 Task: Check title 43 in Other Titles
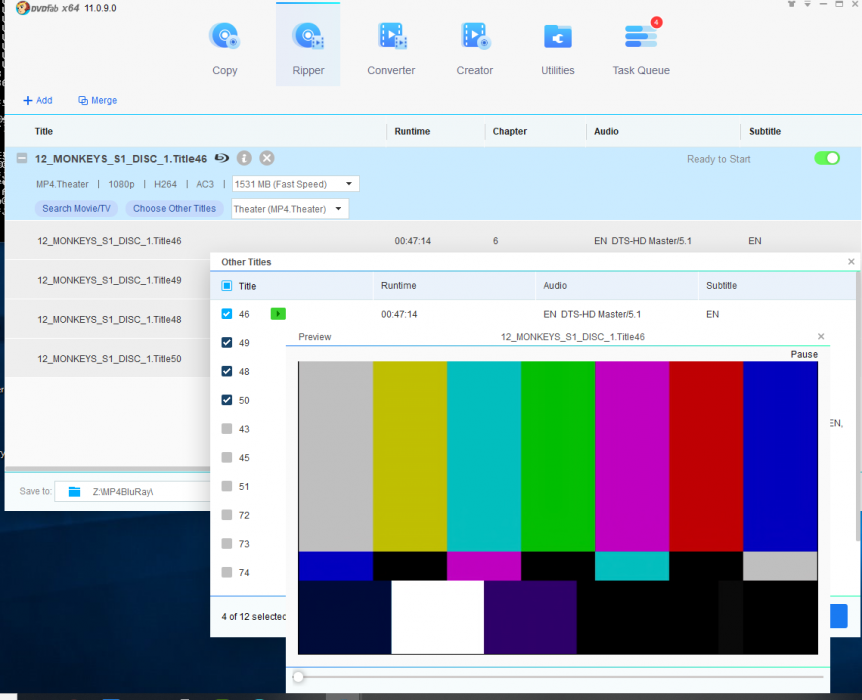(x=227, y=429)
